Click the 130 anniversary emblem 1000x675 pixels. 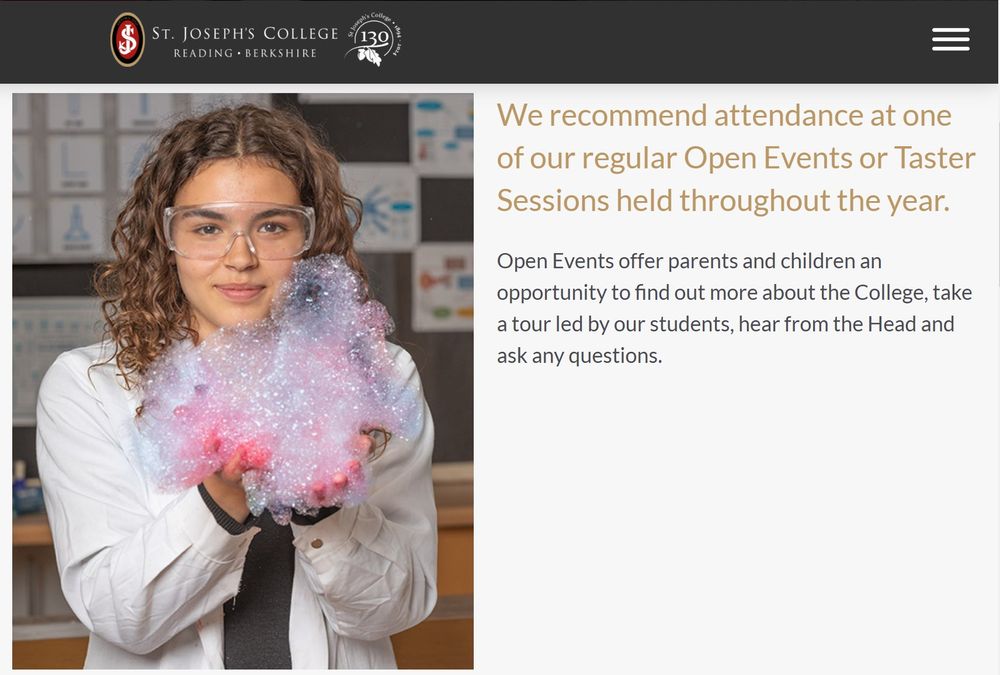pyautogui.click(x=374, y=39)
